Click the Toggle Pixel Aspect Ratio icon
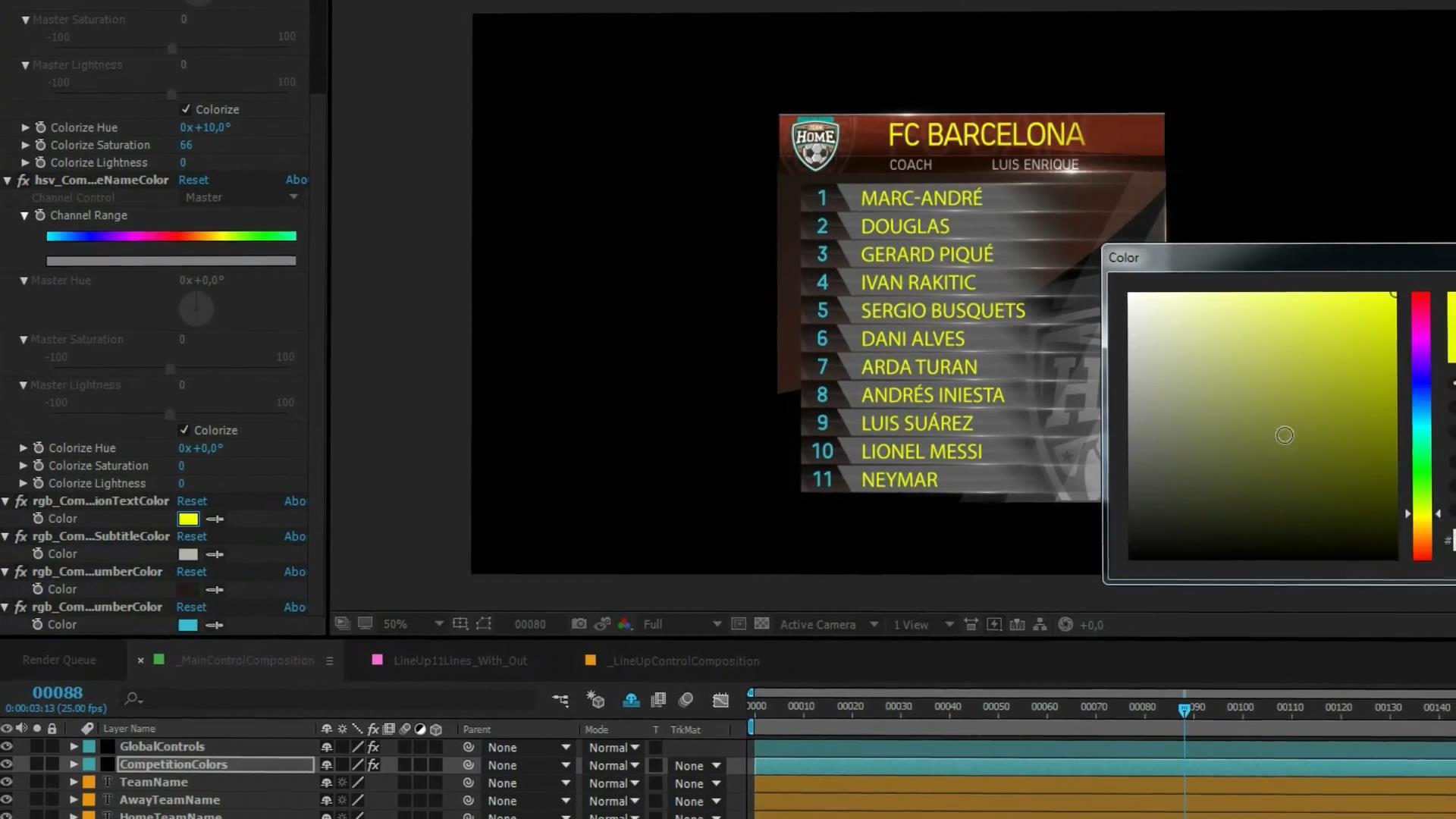The width and height of the screenshot is (1456, 819). point(971,624)
